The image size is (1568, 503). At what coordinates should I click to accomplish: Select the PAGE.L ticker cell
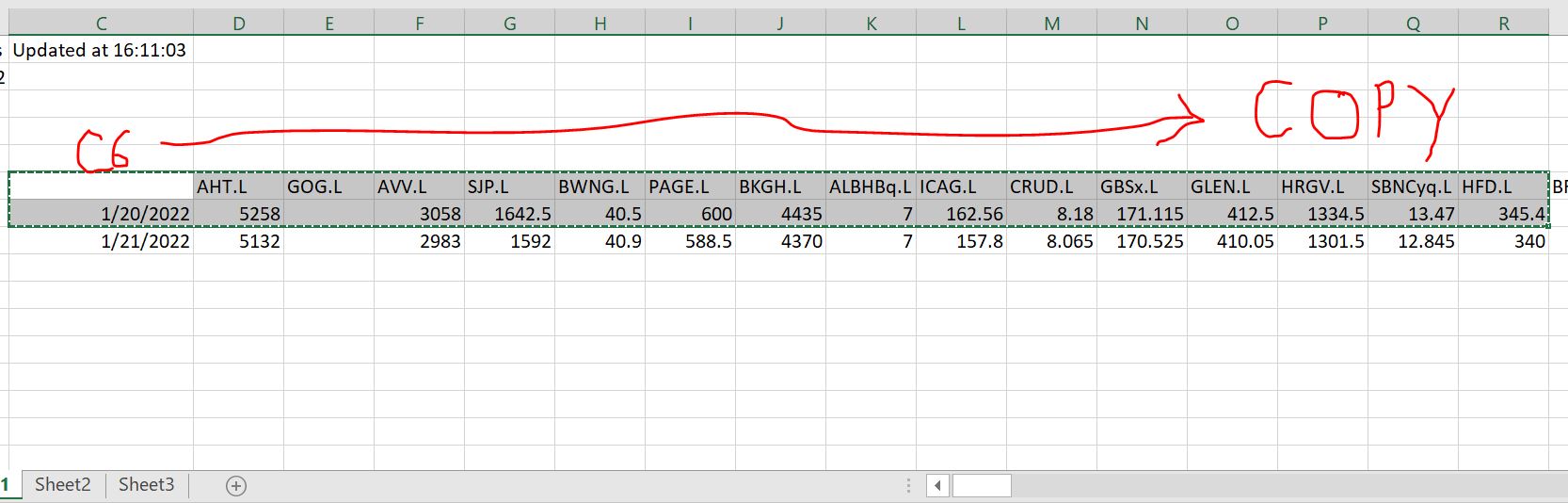point(690,187)
